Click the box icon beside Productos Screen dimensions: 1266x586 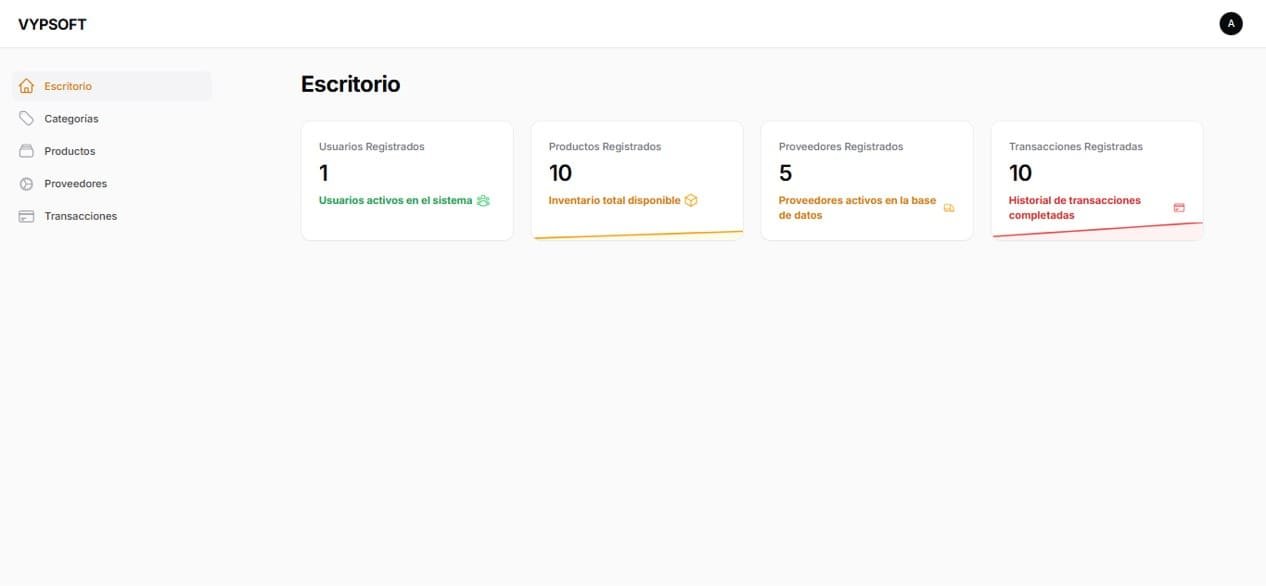click(27, 151)
